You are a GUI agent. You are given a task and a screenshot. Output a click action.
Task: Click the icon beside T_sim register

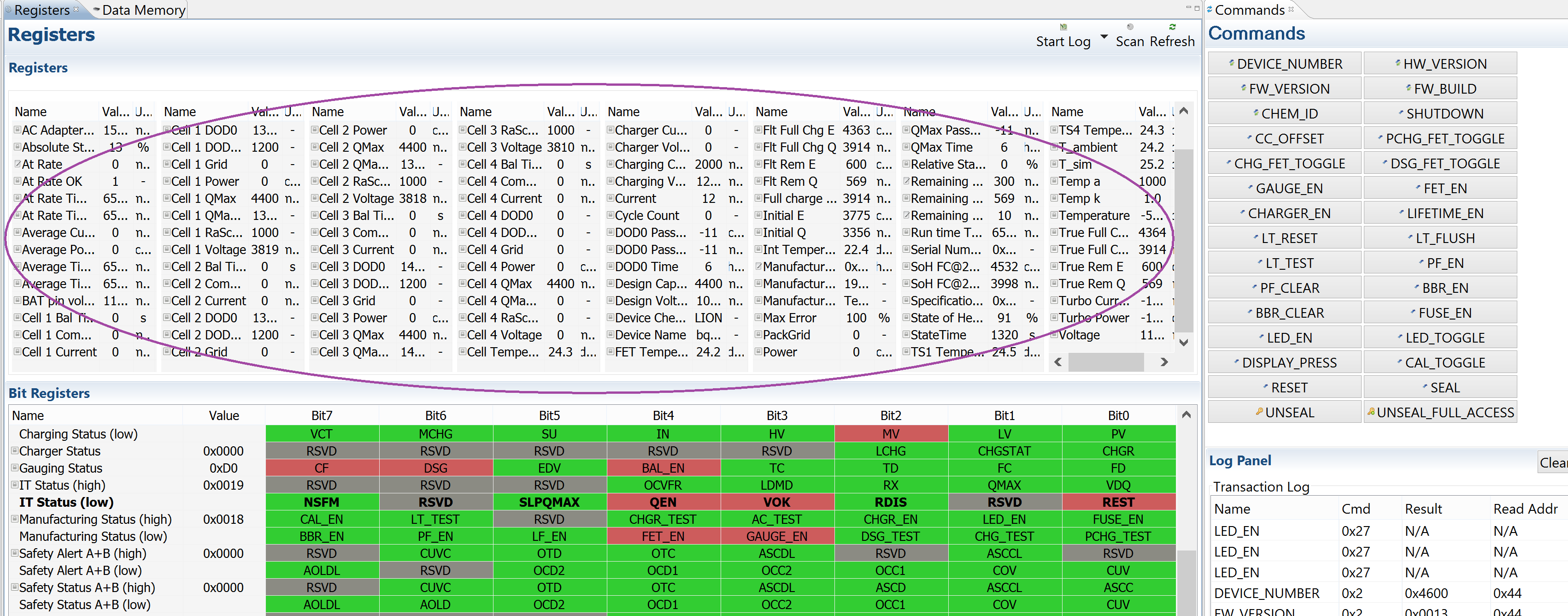[x=1054, y=164]
